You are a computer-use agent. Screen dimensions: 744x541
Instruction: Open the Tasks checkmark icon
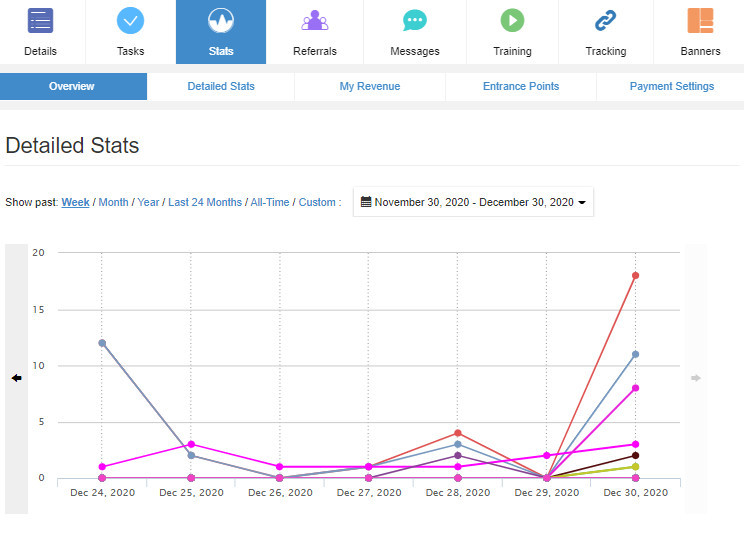click(130, 20)
